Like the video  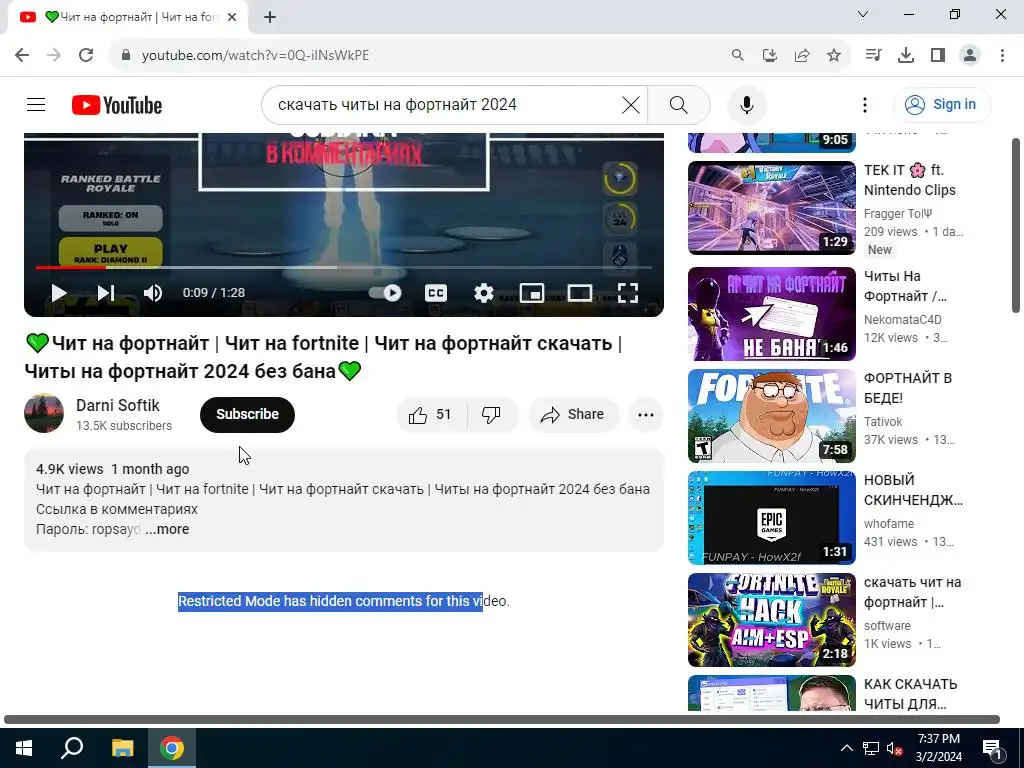click(x=430, y=415)
